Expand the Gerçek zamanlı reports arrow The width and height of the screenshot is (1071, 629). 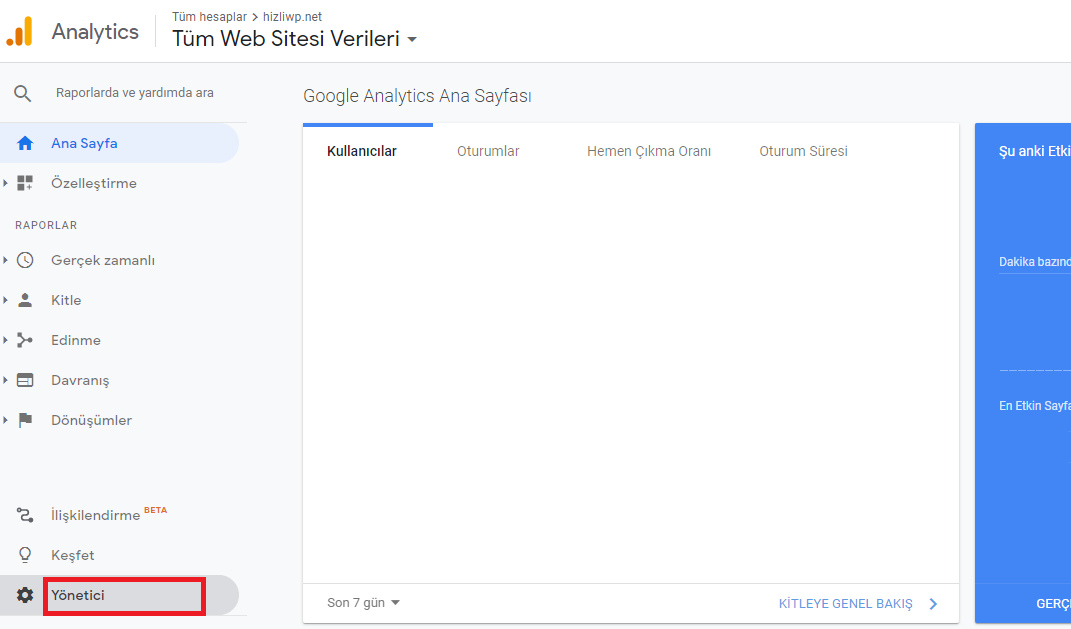(5, 260)
